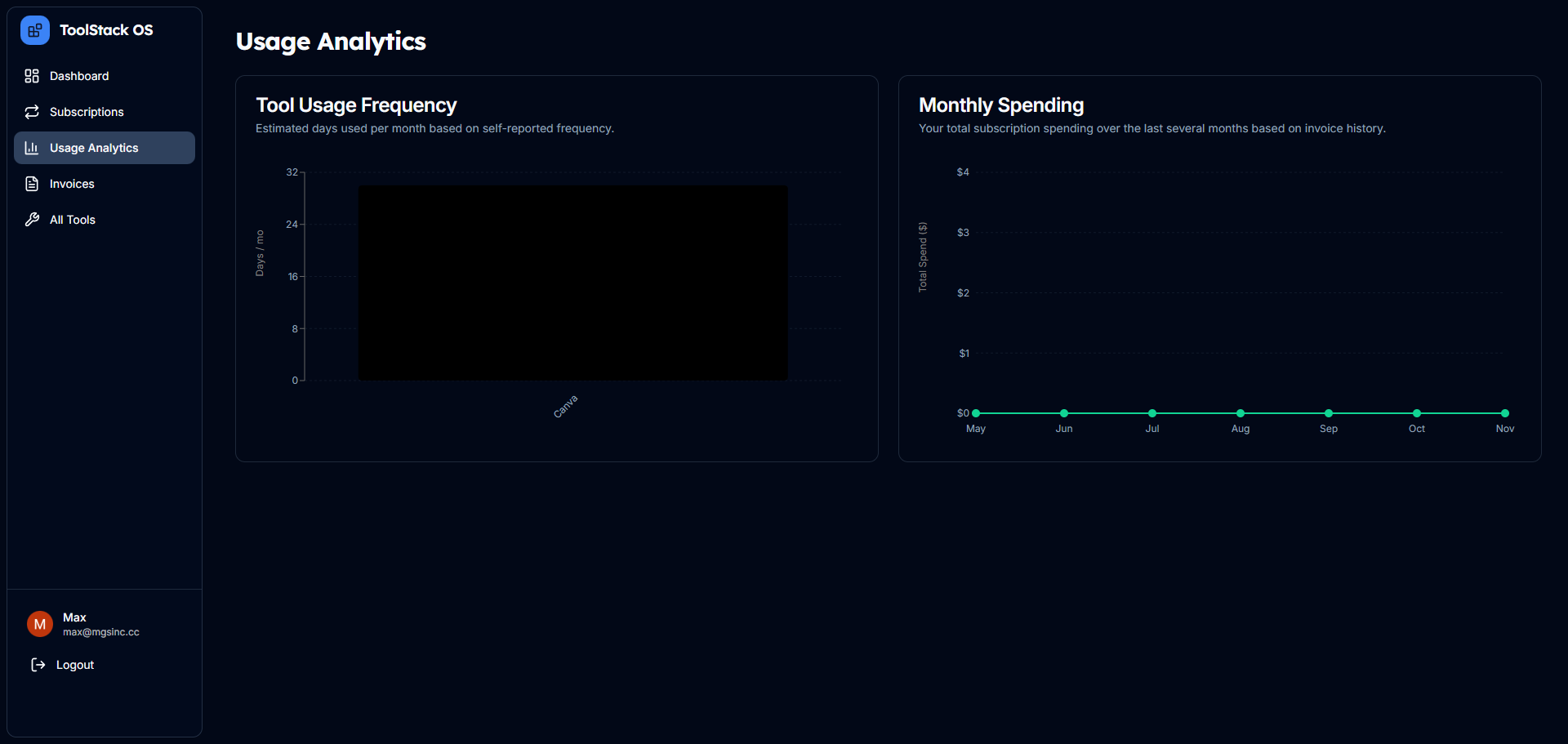The height and width of the screenshot is (744, 1568).
Task: Click the Oct spending data point
Action: (1417, 413)
